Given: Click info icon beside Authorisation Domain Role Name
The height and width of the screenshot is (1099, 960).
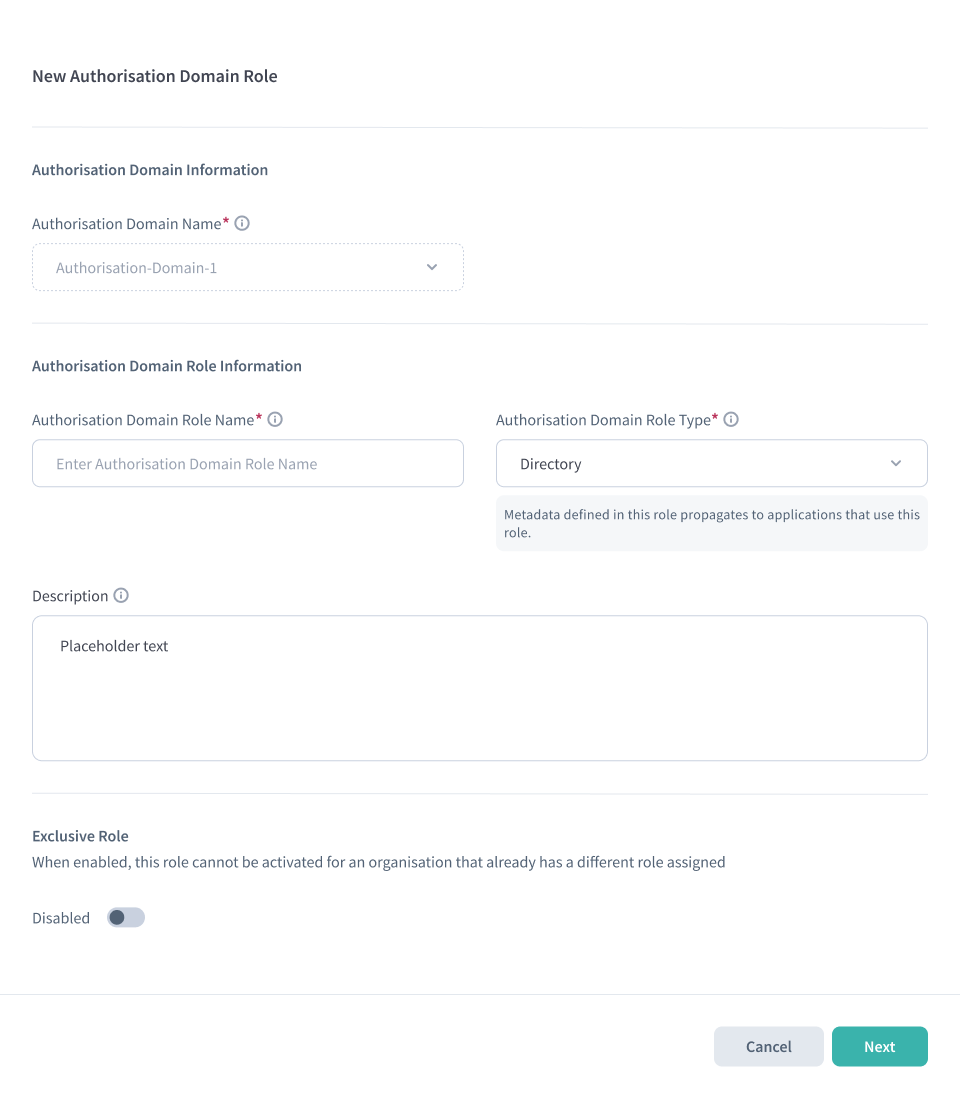Looking at the screenshot, I should coord(275,419).
